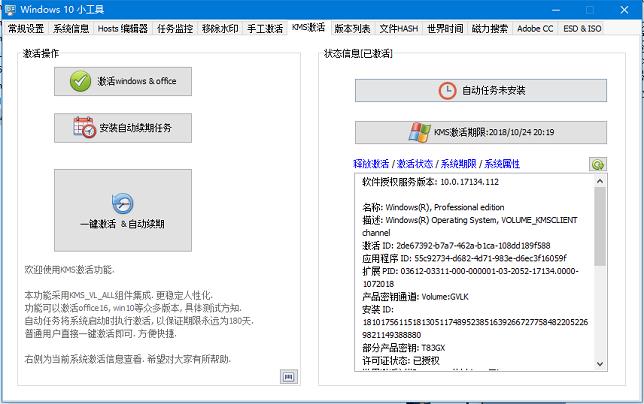This screenshot has height=404, width=644.
Task: Click the status box scrollbar thumb
Action: (x=600, y=226)
